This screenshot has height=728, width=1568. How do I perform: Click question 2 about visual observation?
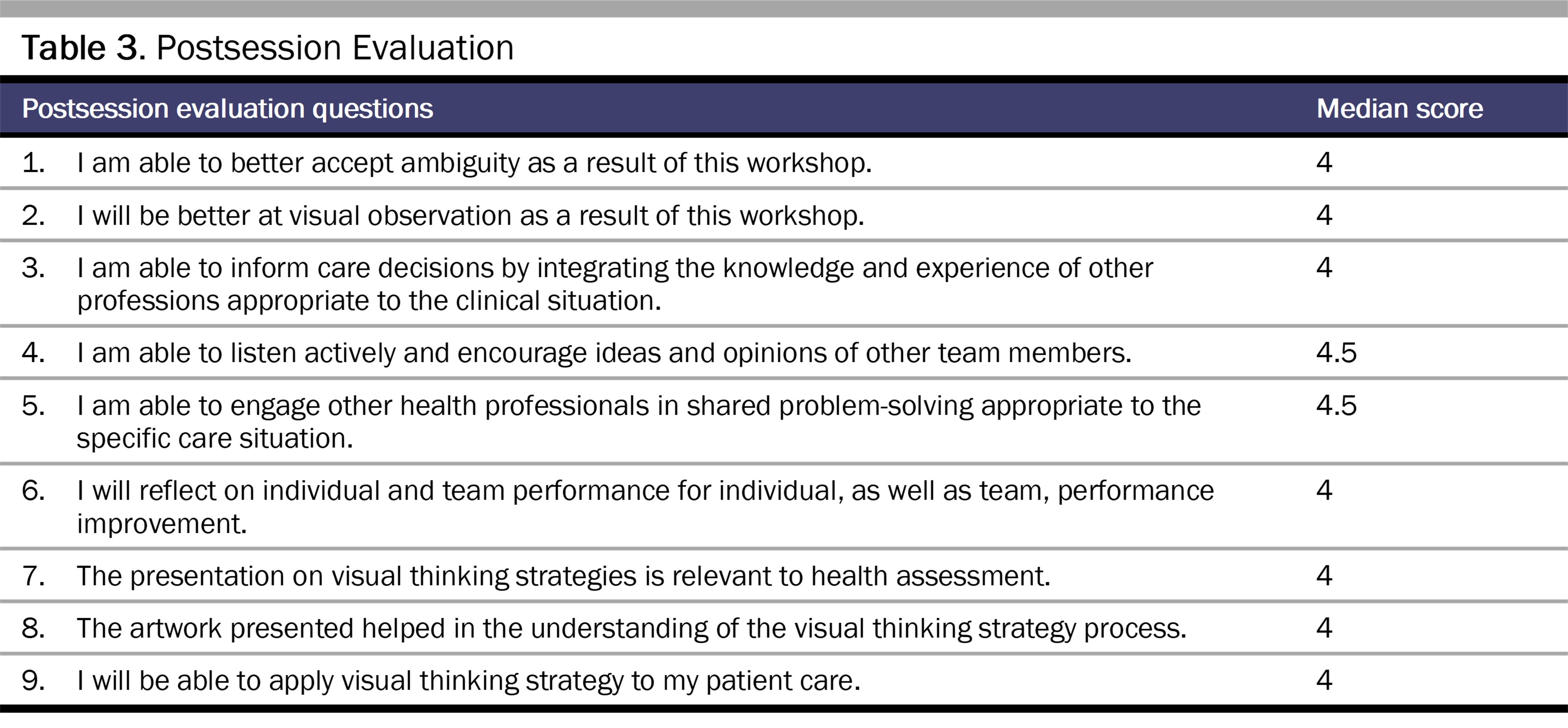(470, 216)
